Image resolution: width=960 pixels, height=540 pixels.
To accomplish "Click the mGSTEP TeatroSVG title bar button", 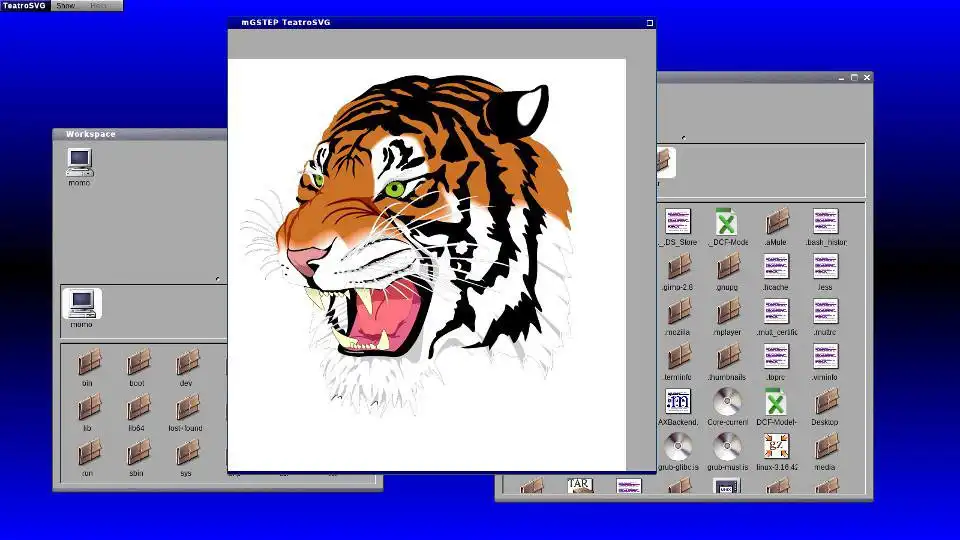I will (650, 23).
